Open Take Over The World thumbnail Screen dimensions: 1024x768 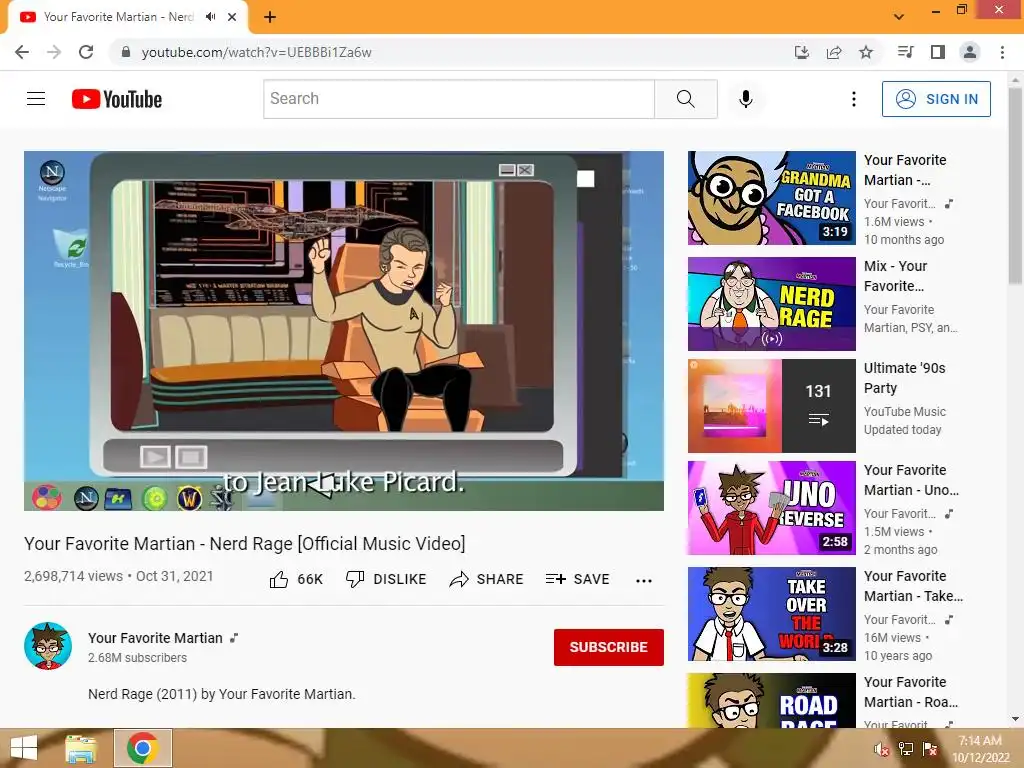click(x=772, y=614)
